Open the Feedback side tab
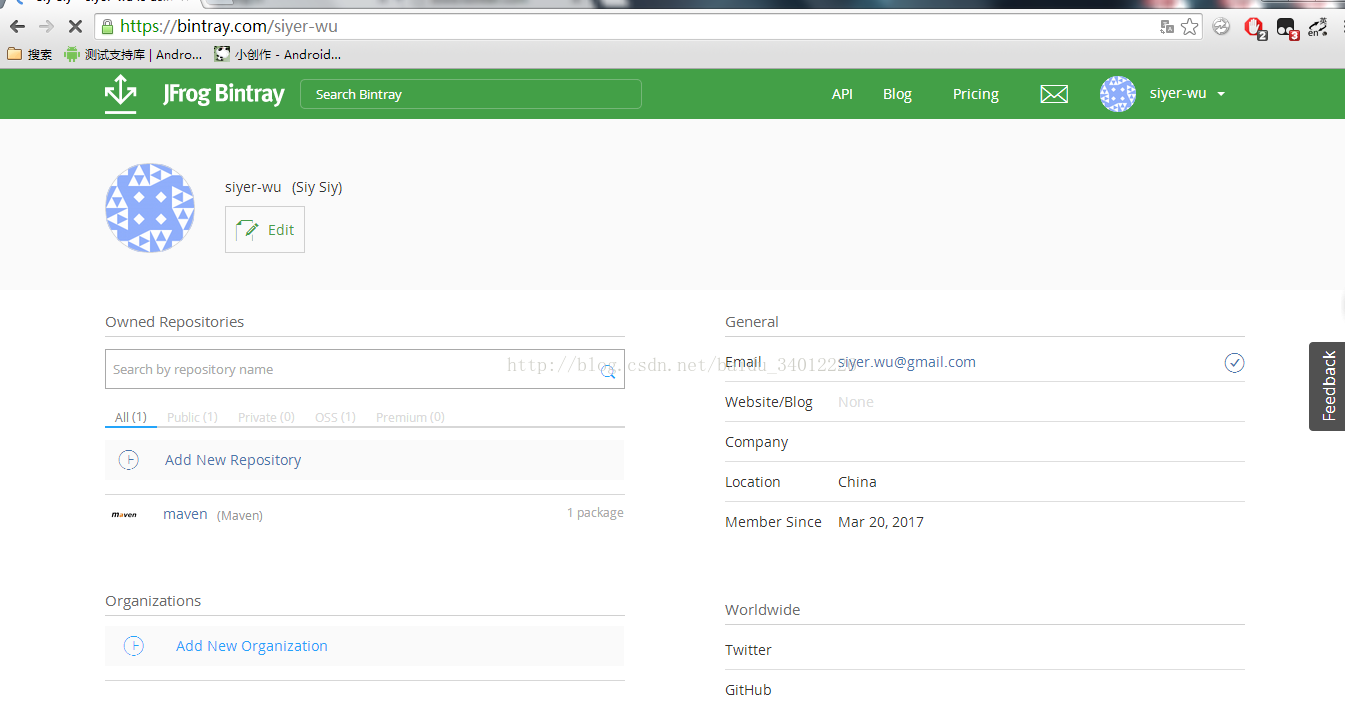The height and width of the screenshot is (709, 1345). click(1327, 386)
